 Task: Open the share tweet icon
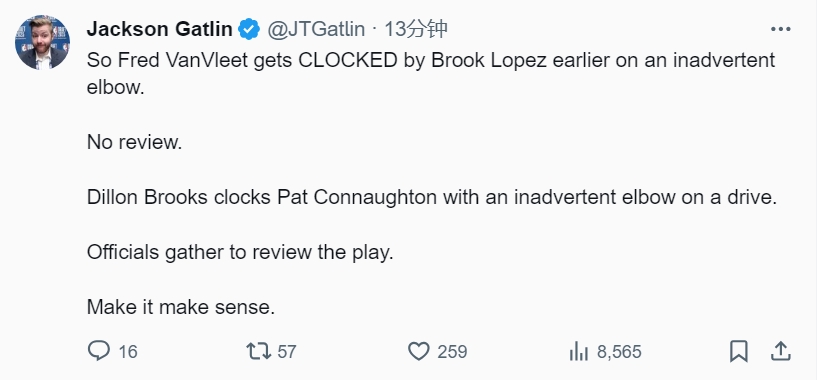tap(781, 351)
